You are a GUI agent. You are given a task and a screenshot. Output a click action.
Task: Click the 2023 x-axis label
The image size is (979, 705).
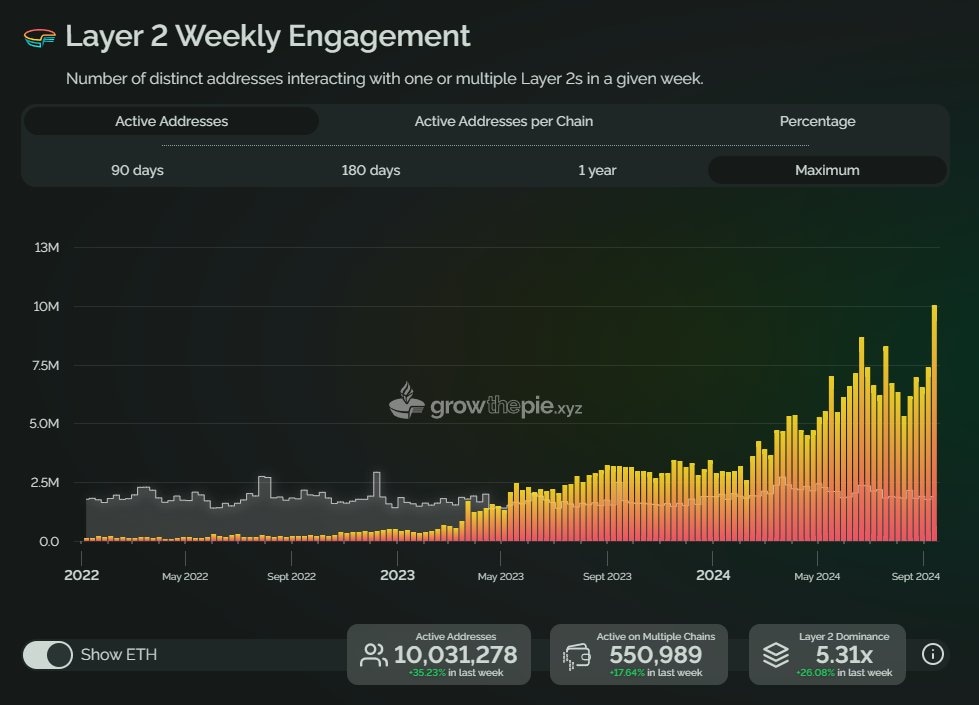[x=397, y=575]
